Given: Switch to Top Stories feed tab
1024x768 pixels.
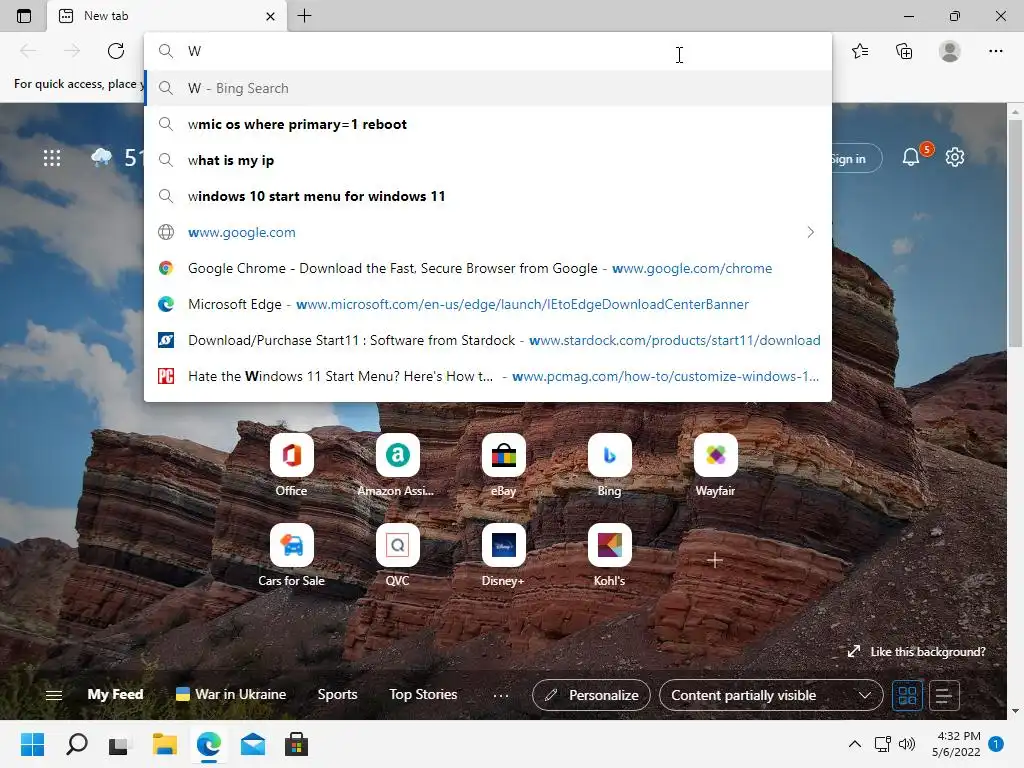Looking at the screenshot, I should click(423, 694).
